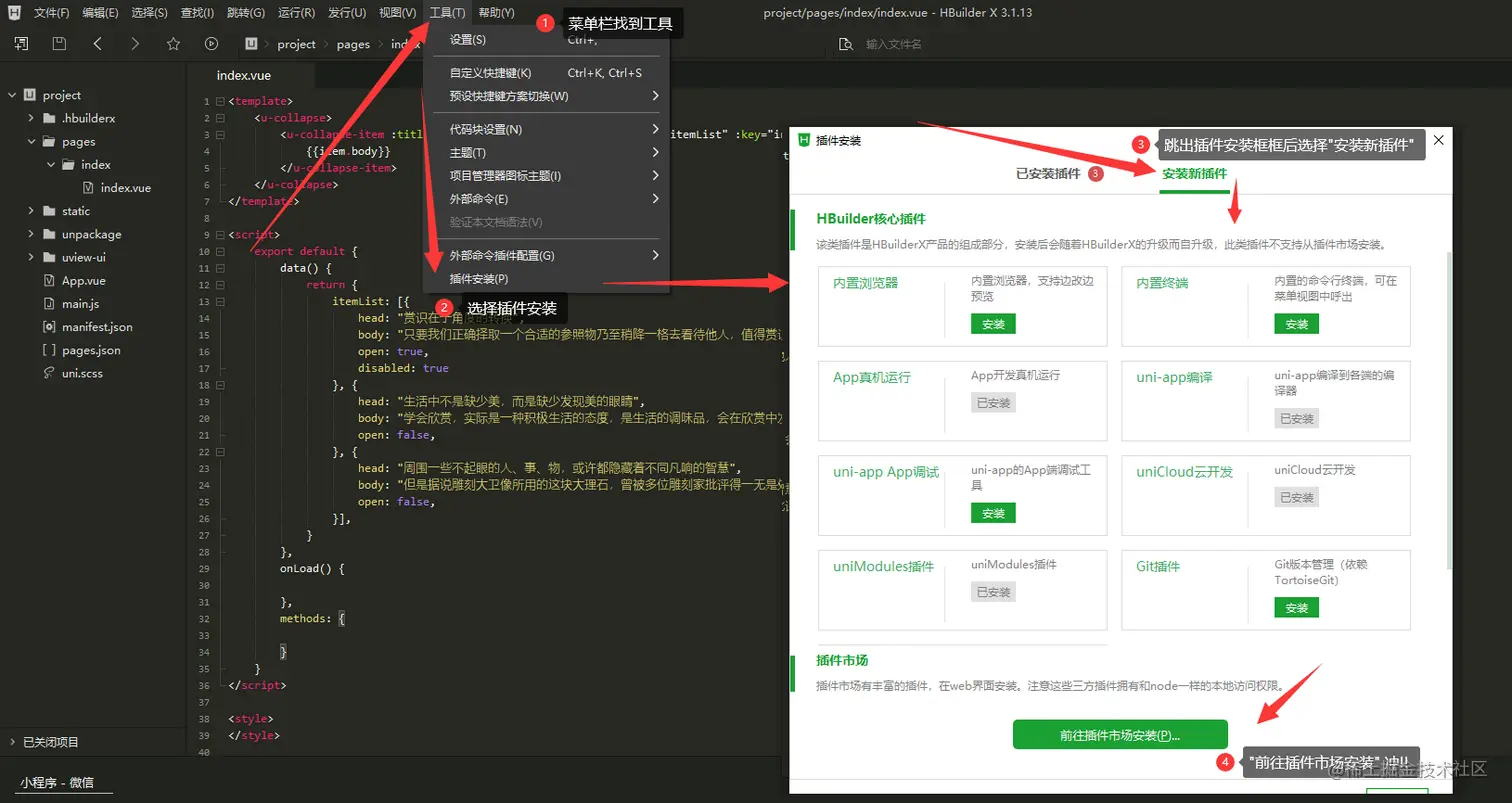
Task: Expand the unpackage folder
Action: (32, 234)
